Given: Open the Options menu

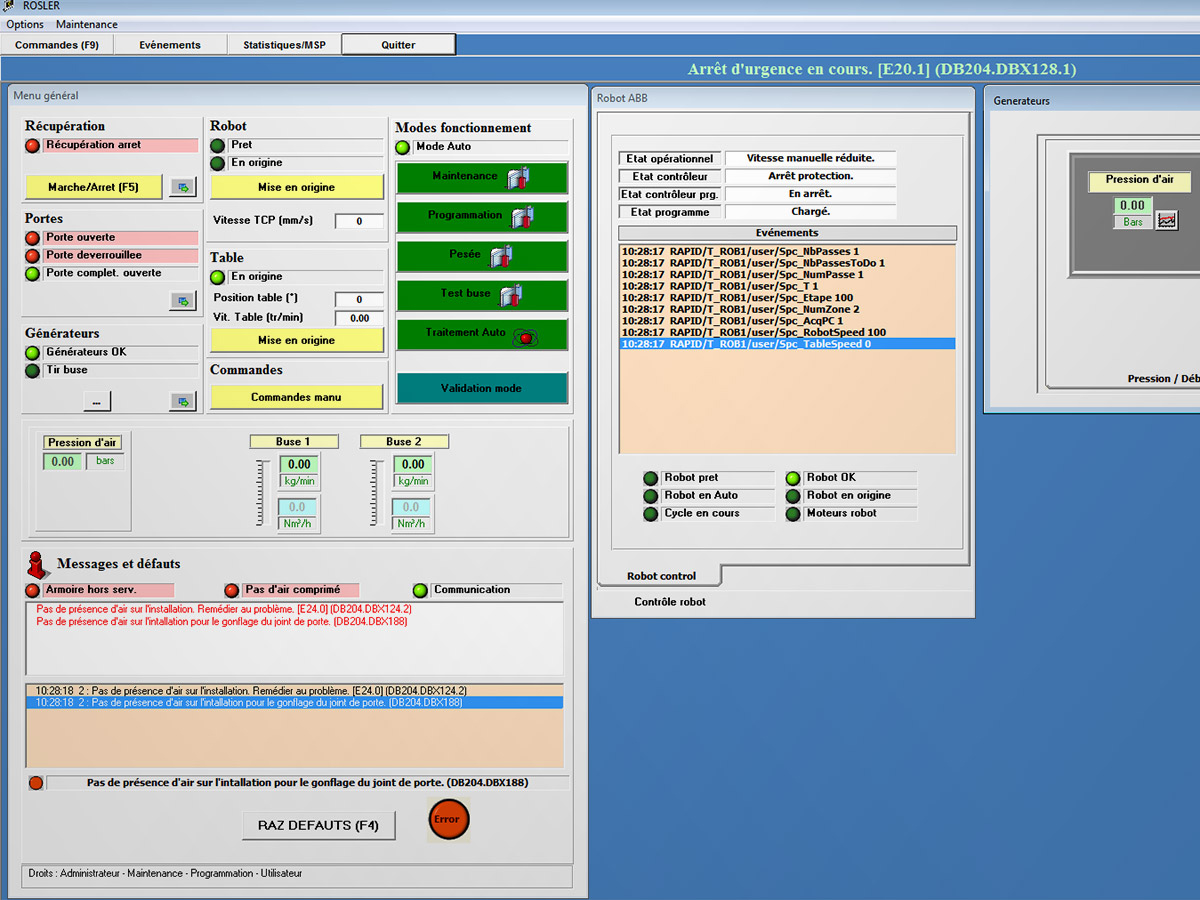Looking at the screenshot, I should coord(25,24).
